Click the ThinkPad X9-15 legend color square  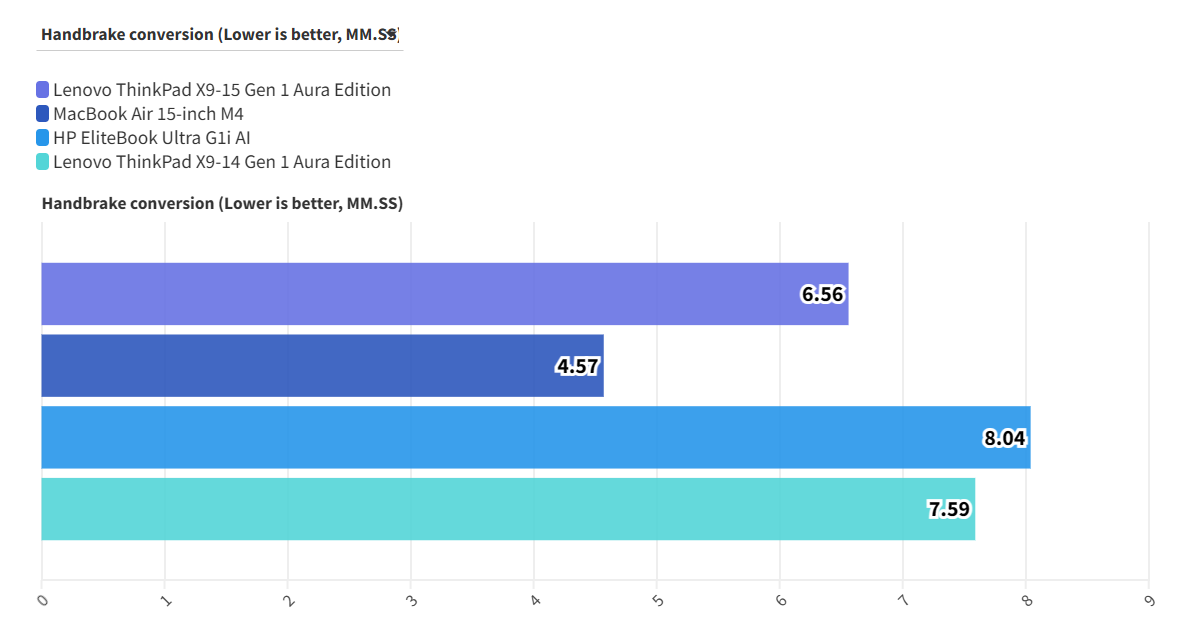(x=42, y=90)
